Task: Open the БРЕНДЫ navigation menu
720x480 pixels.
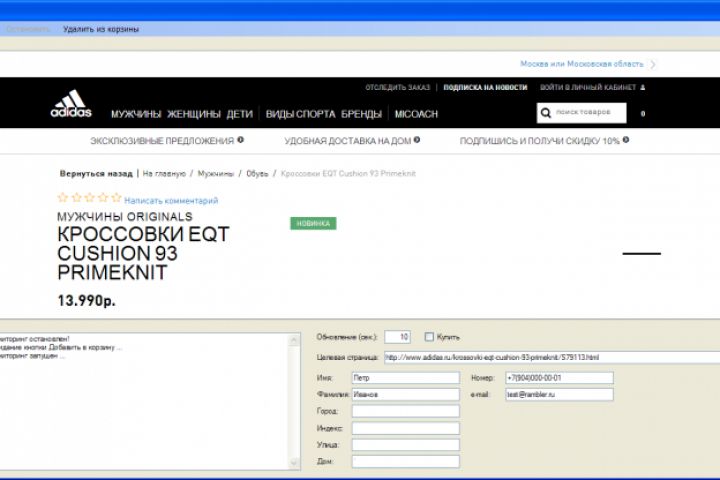Action: tap(361, 114)
